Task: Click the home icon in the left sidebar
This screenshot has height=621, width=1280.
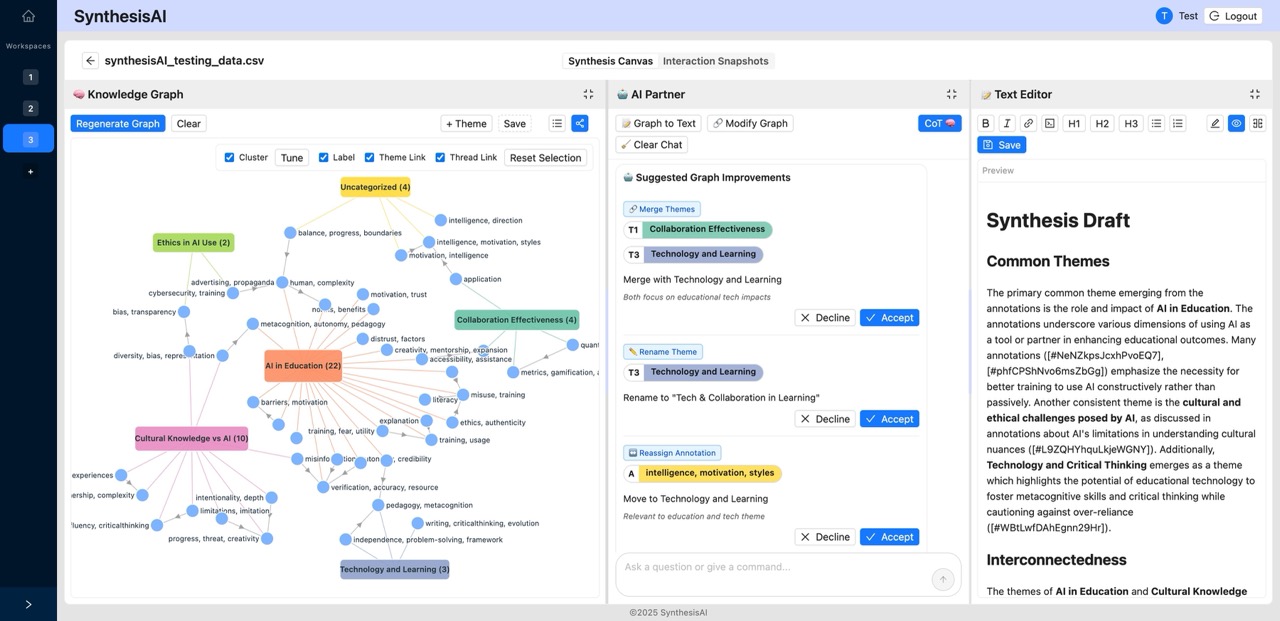Action: [x=27, y=15]
